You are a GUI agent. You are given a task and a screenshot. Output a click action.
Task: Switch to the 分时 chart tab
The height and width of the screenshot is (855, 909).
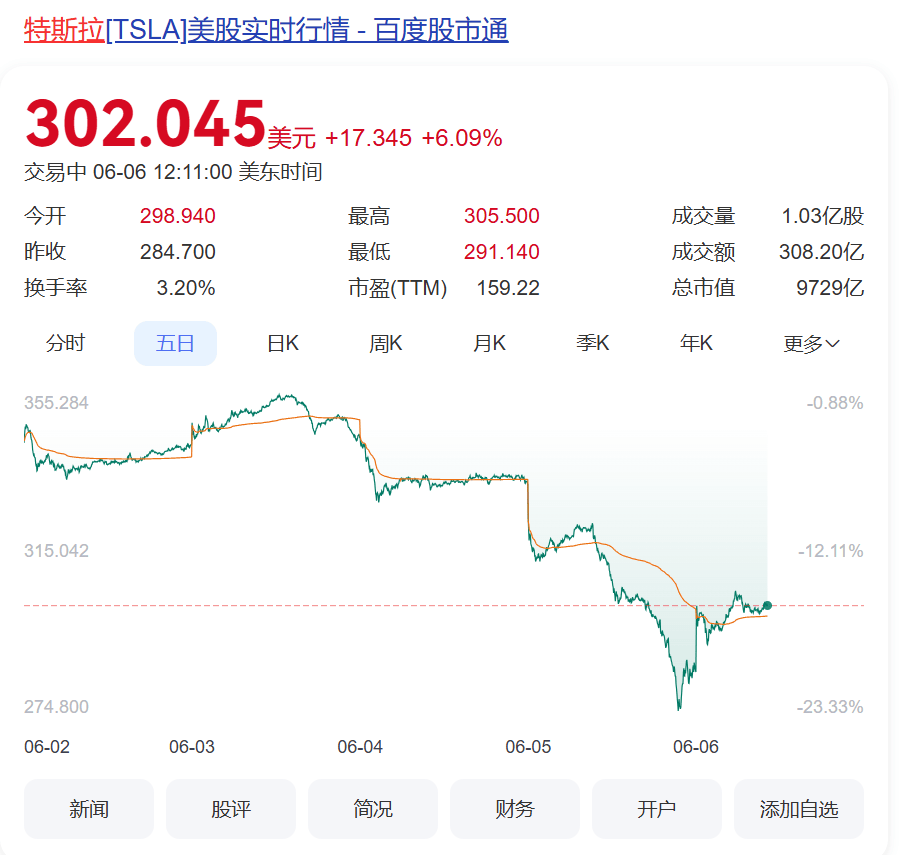click(x=66, y=343)
